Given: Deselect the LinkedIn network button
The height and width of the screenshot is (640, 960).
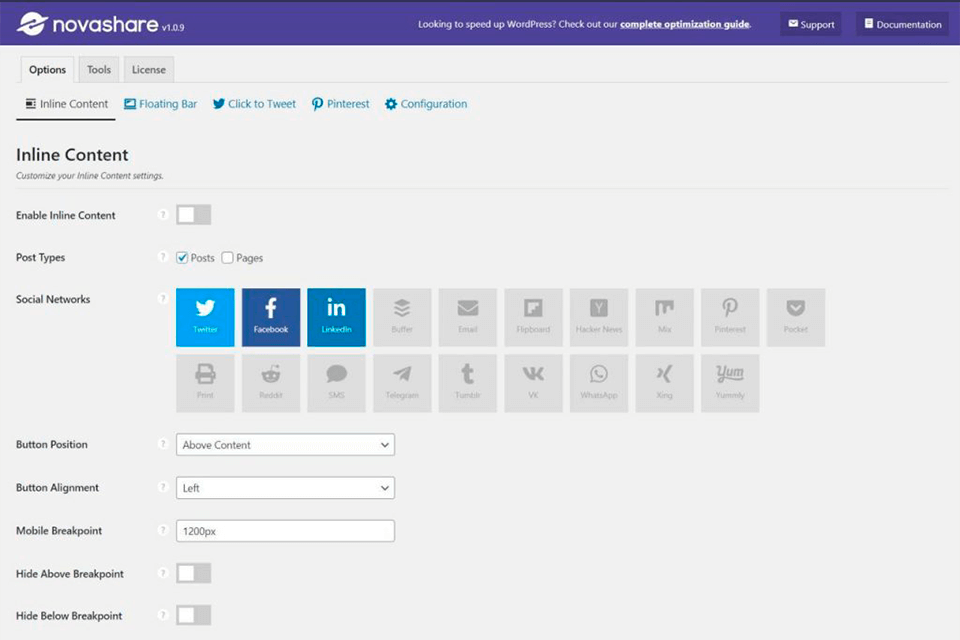Looking at the screenshot, I should click(336, 317).
